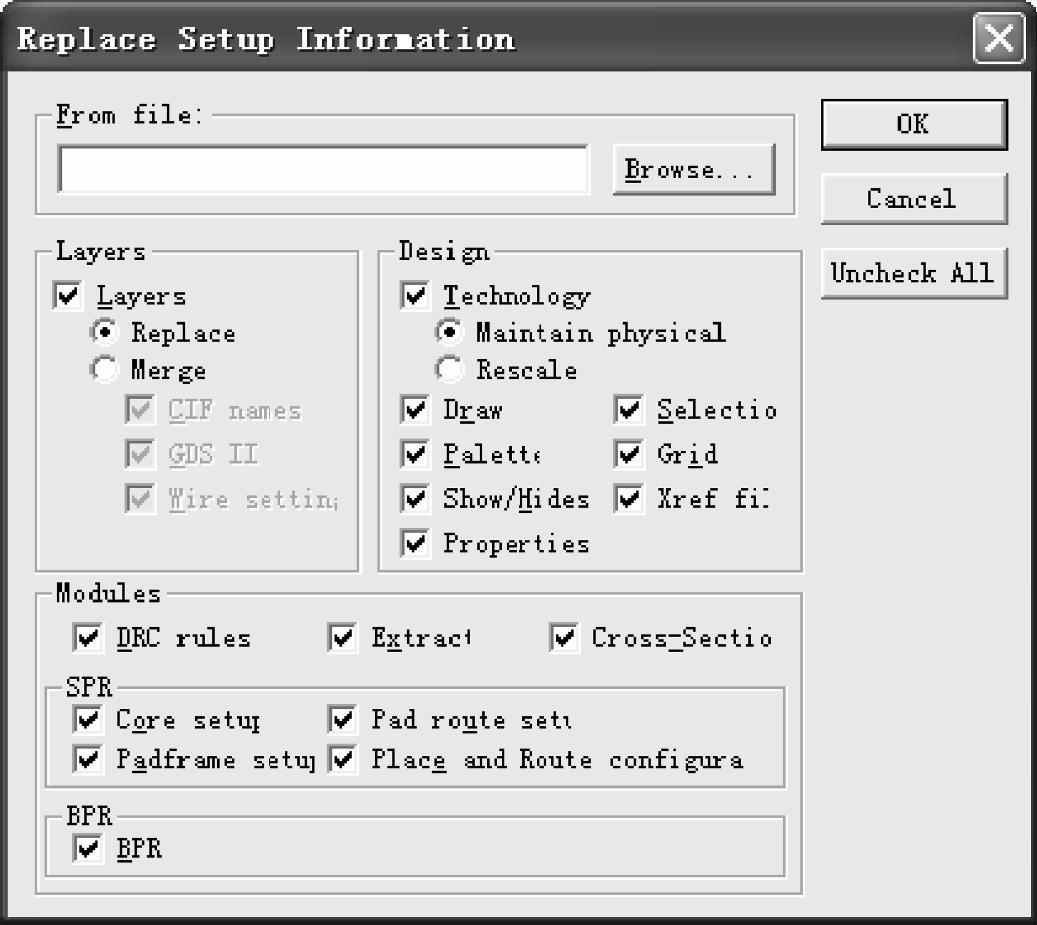
Task: Close the Replace Setup Information dialog
Action: coord(999,40)
